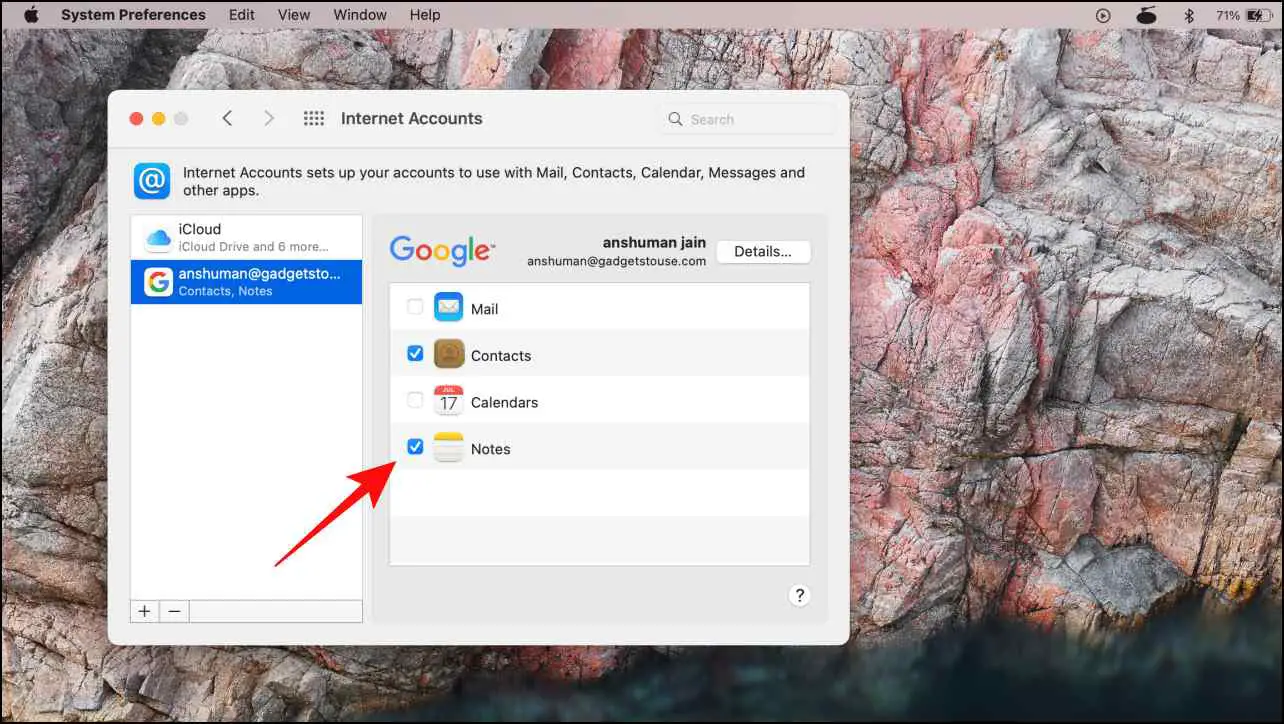Go forward with the right chevron

(x=268, y=118)
